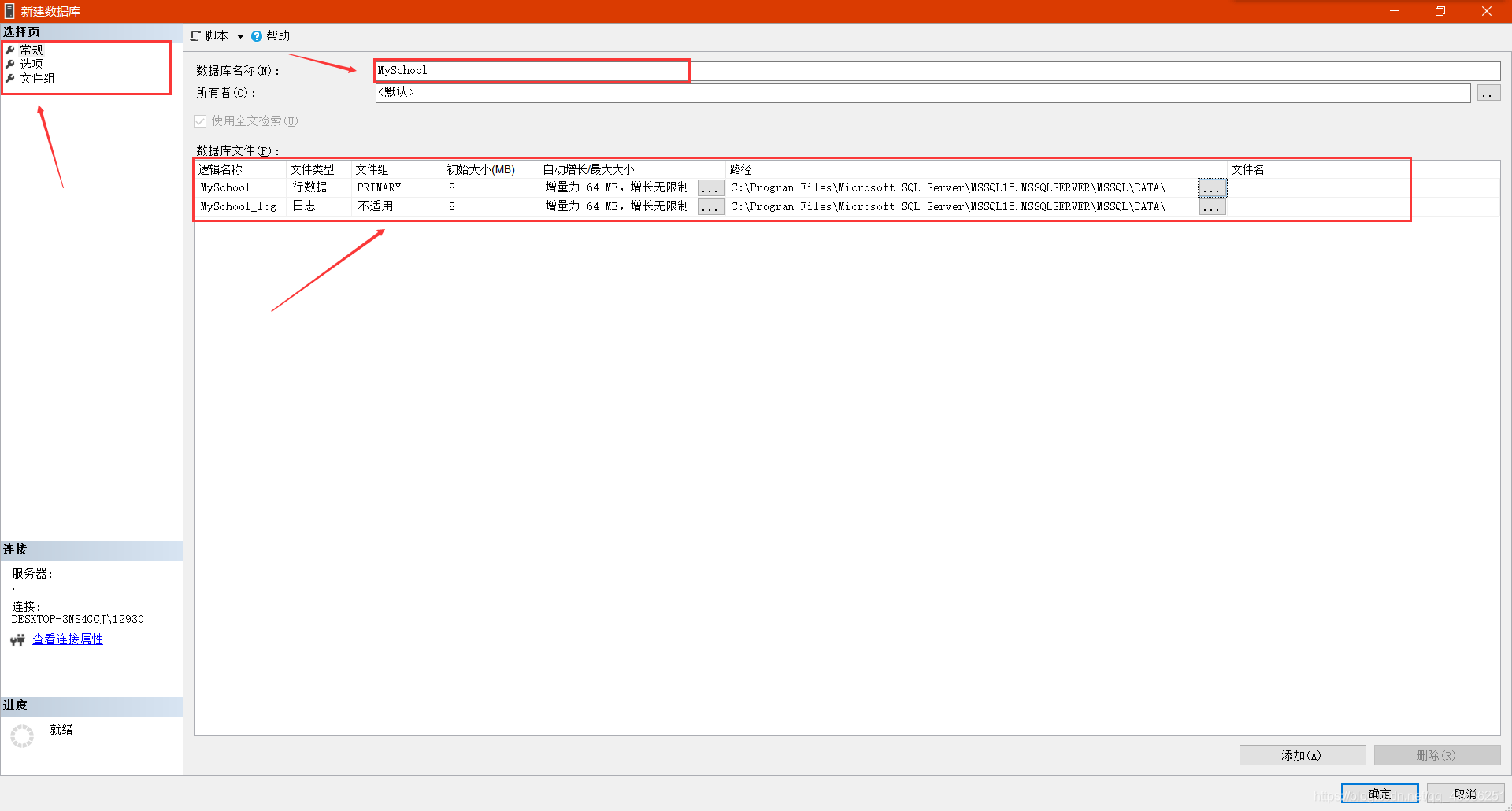
Task: Close the 新建数据库 window
Action: point(1487,11)
